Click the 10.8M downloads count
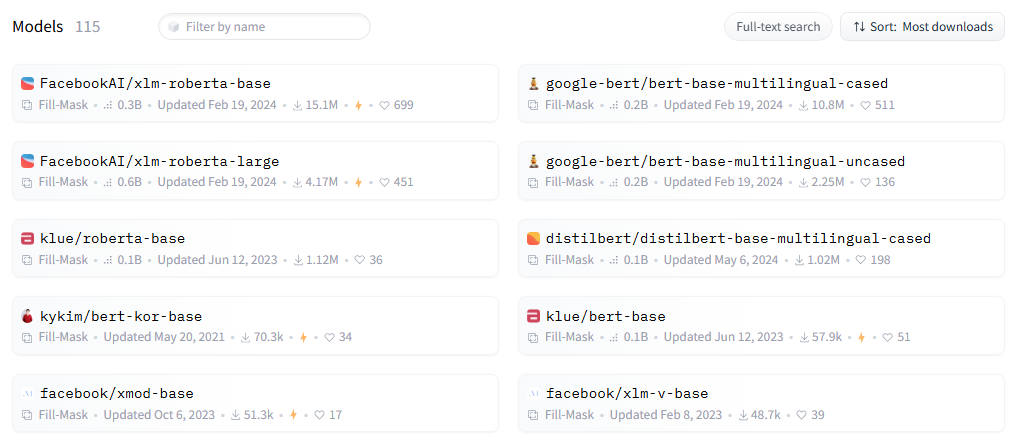This screenshot has height=442, width=1017. tap(828, 105)
